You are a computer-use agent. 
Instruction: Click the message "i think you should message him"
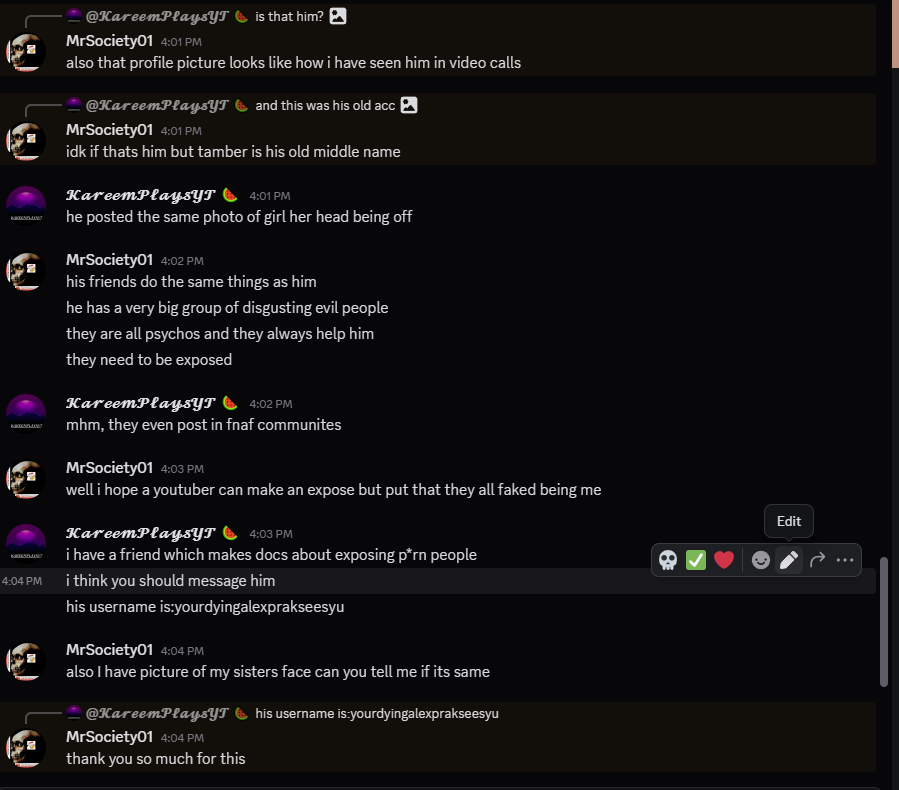tap(170, 581)
